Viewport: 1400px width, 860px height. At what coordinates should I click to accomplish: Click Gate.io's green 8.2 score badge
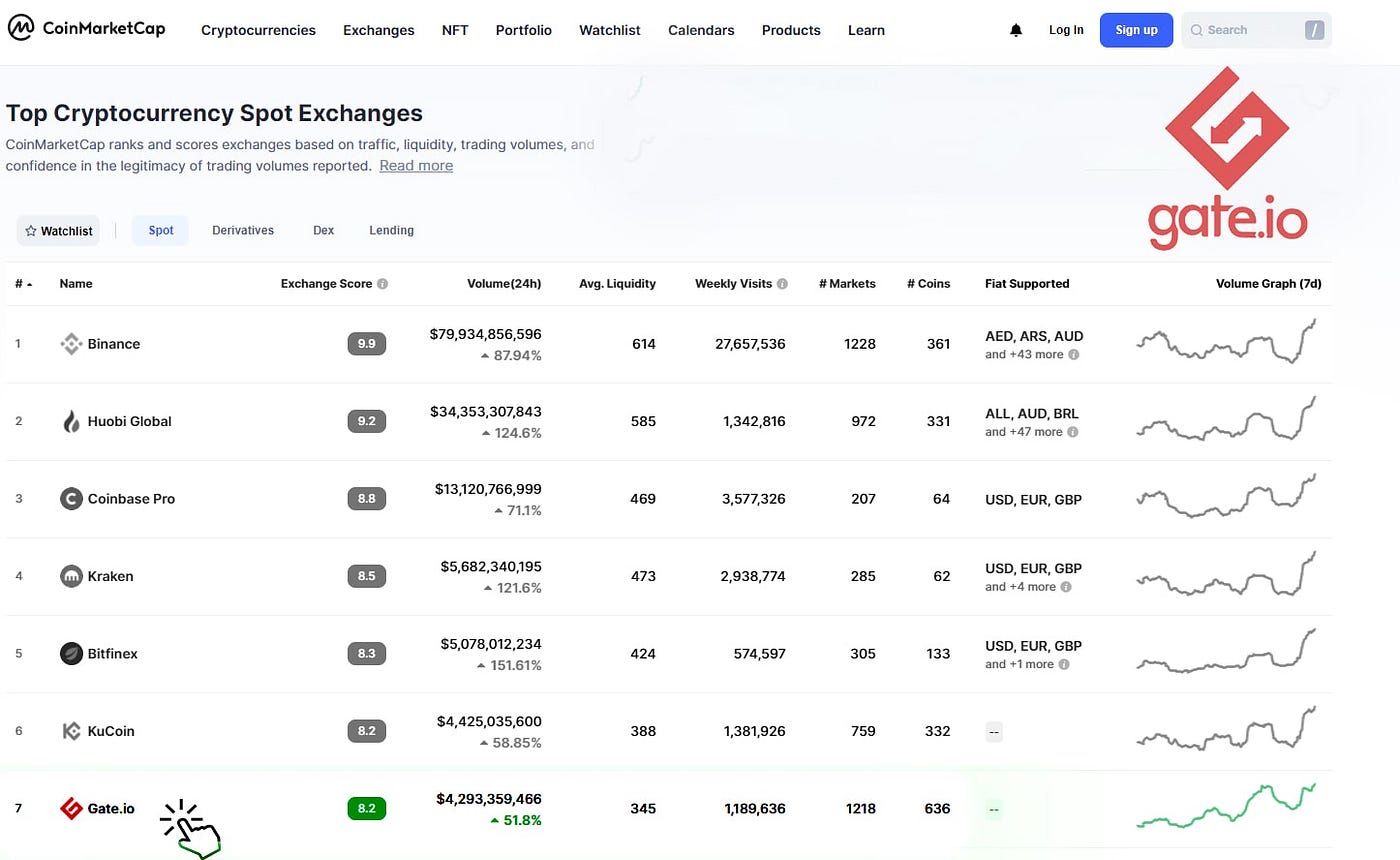pos(366,808)
